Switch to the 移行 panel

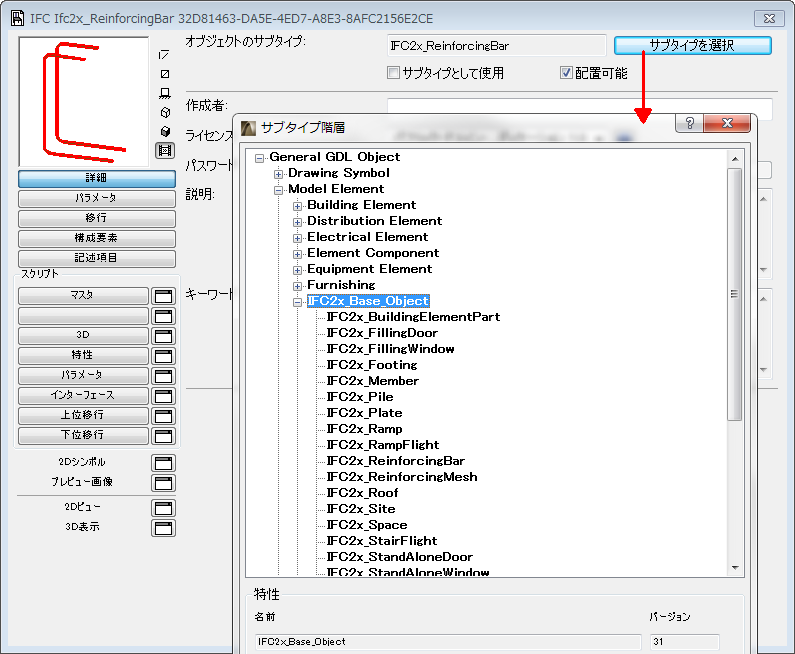[x=97, y=218]
